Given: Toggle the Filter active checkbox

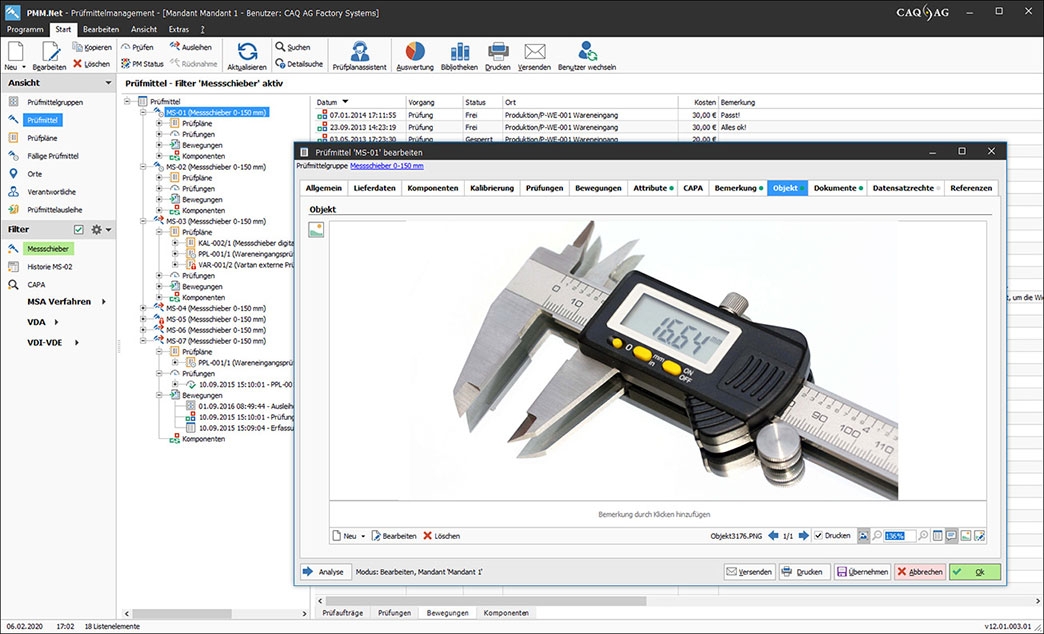Looking at the screenshot, I should pos(79,229).
